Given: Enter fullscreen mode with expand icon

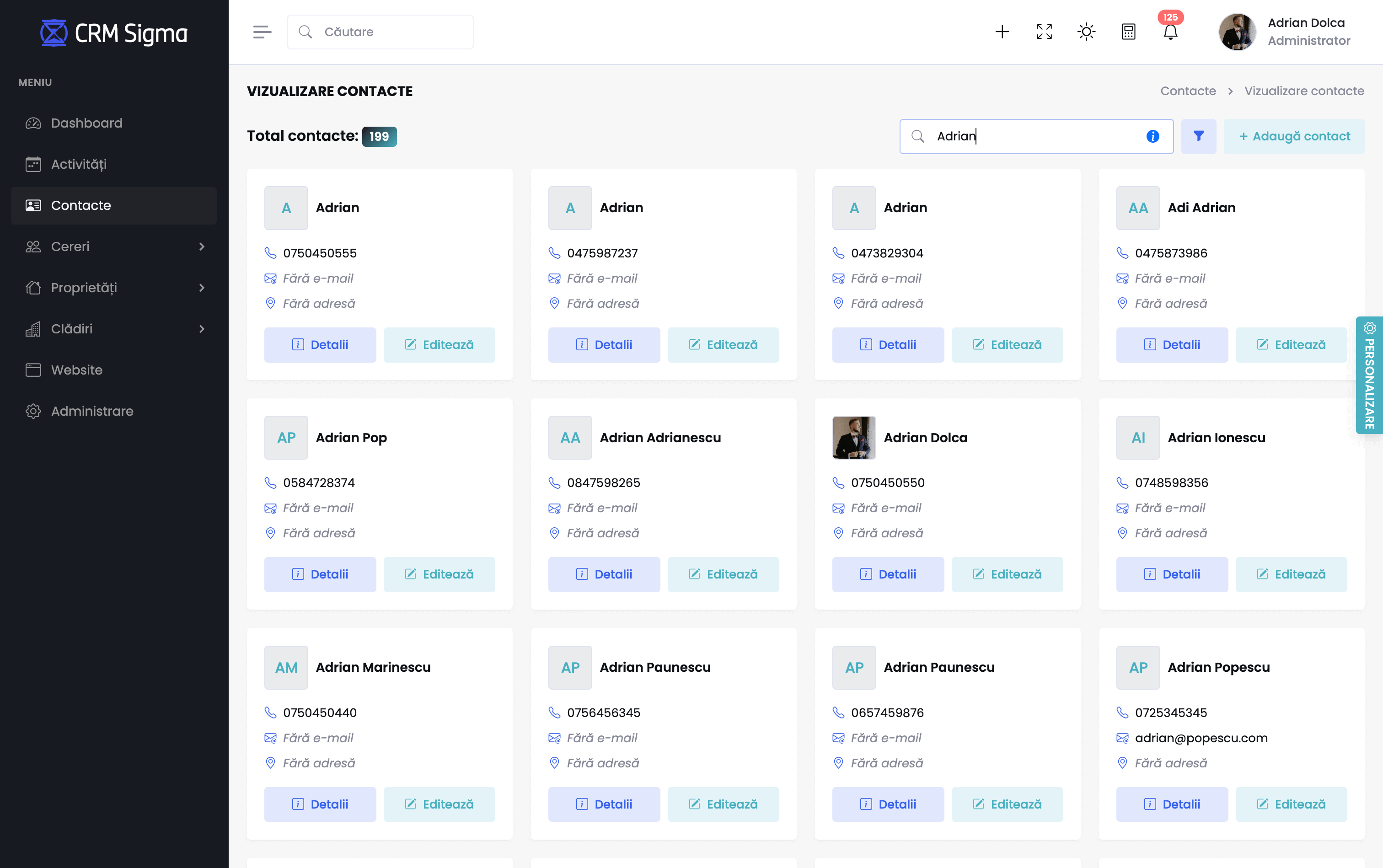Looking at the screenshot, I should click(x=1044, y=32).
